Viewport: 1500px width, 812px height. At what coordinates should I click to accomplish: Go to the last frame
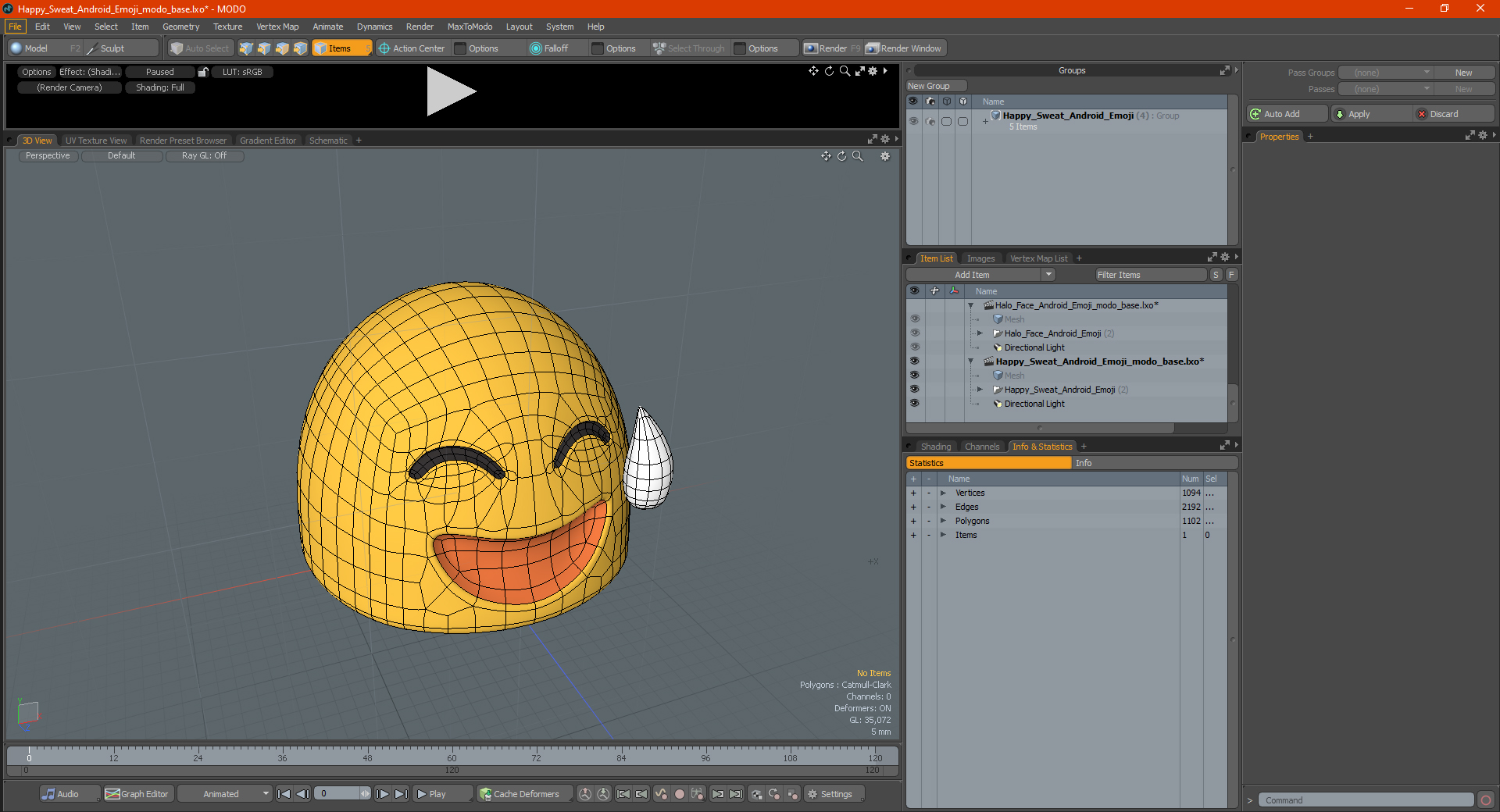tap(401, 794)
